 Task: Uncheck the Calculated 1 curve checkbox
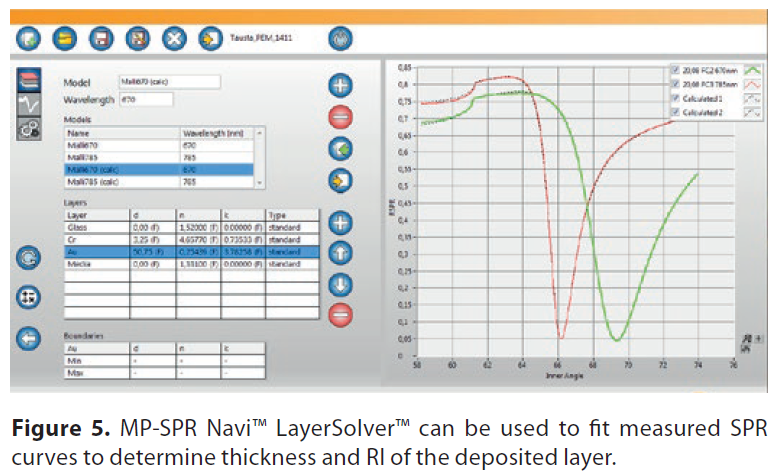click(676, 99)
